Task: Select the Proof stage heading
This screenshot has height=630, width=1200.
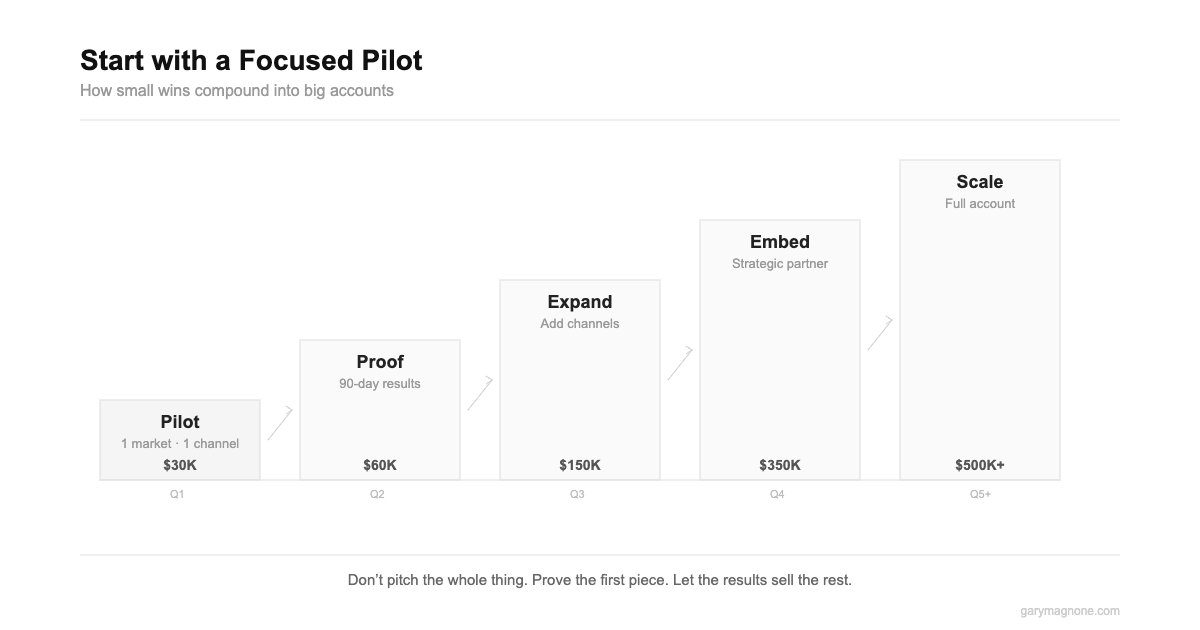Action: [380, 362]
